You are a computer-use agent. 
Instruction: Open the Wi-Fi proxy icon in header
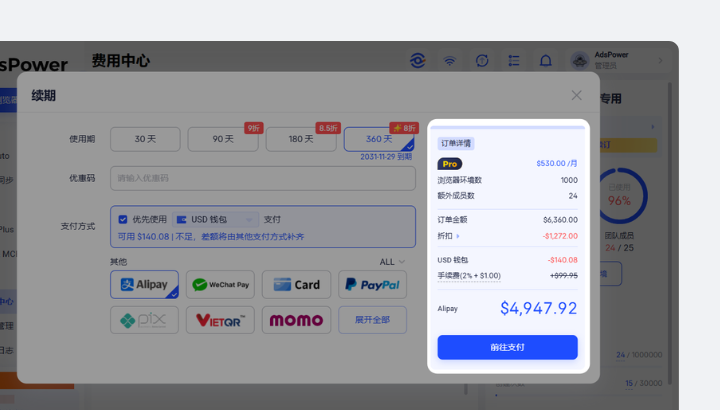pos(450,61)
